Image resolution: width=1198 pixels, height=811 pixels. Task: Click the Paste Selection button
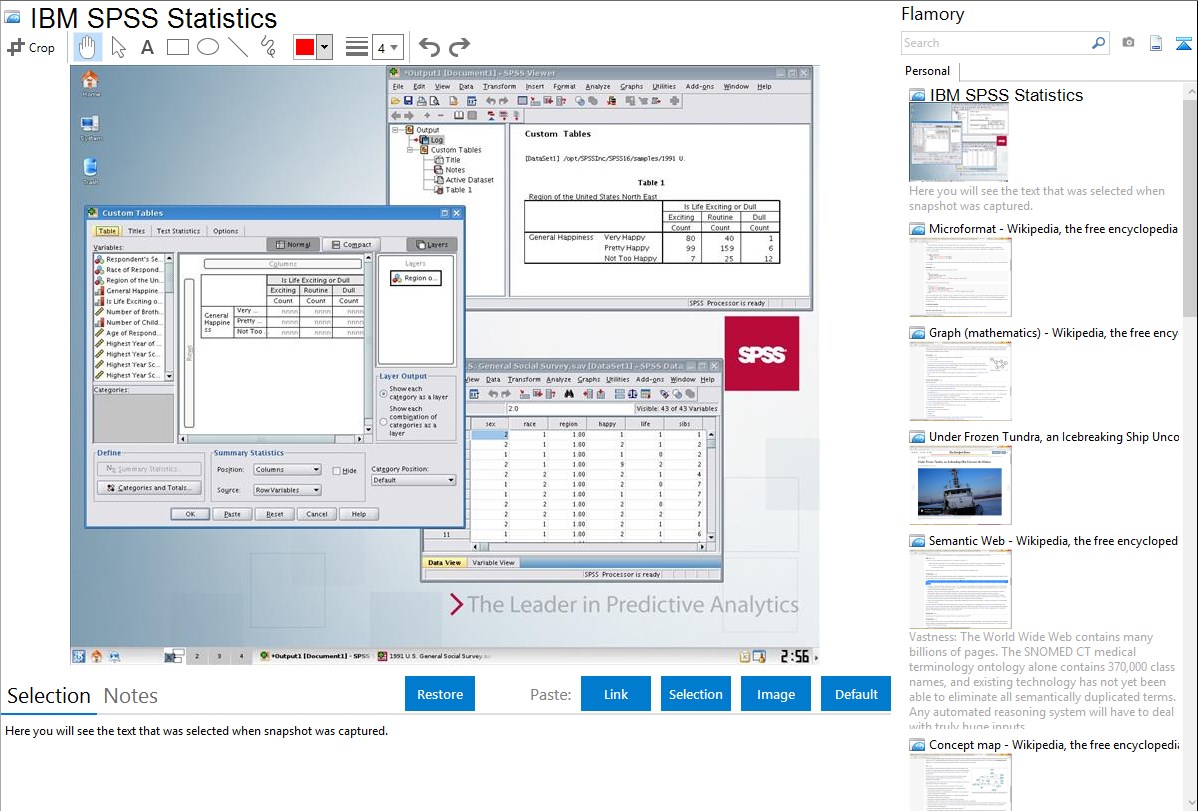(x=695, y=694)
